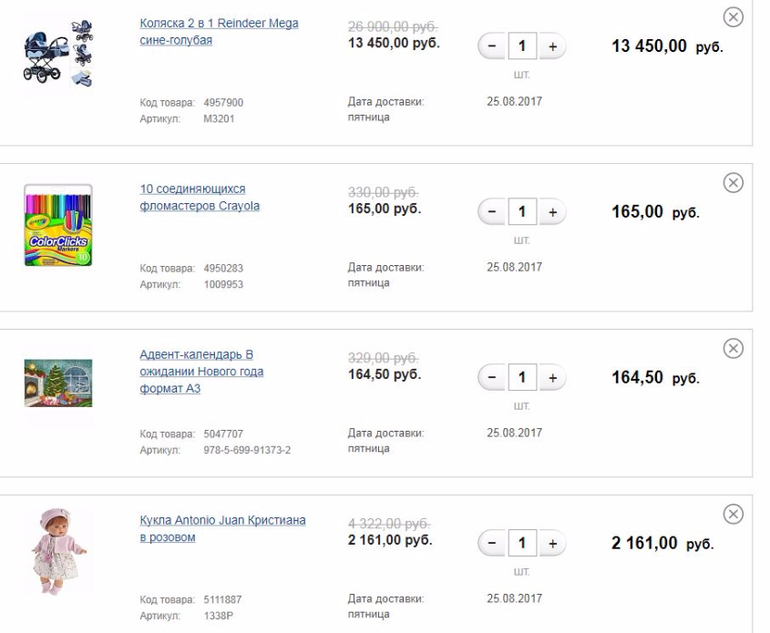
Task: Remove Crayola markers from cart
Action: 733,183
